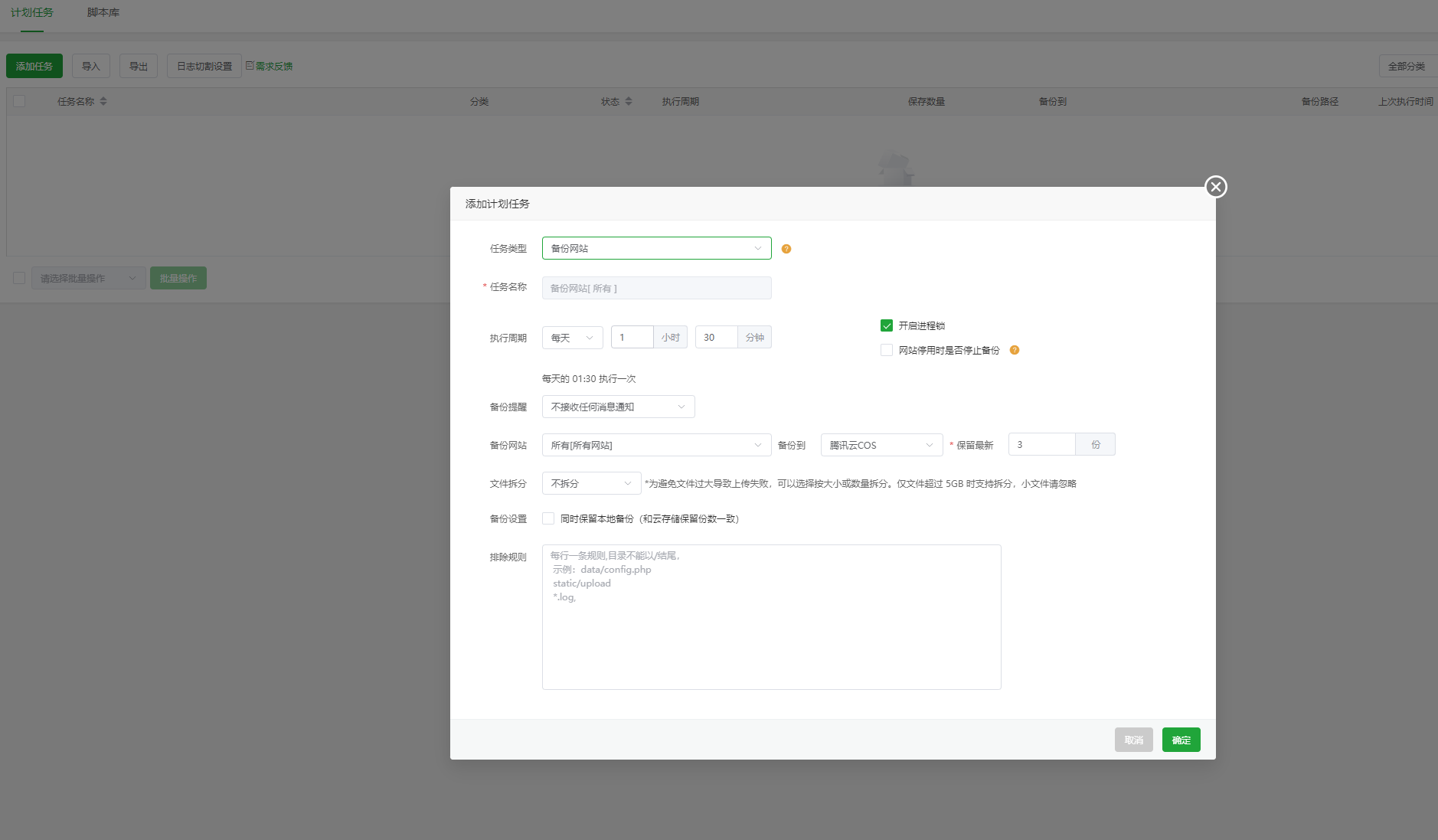The height and width of the screenshot is (840, 1438).
Task: Click sort arrows on 状态 column
Action: [629, 101]
